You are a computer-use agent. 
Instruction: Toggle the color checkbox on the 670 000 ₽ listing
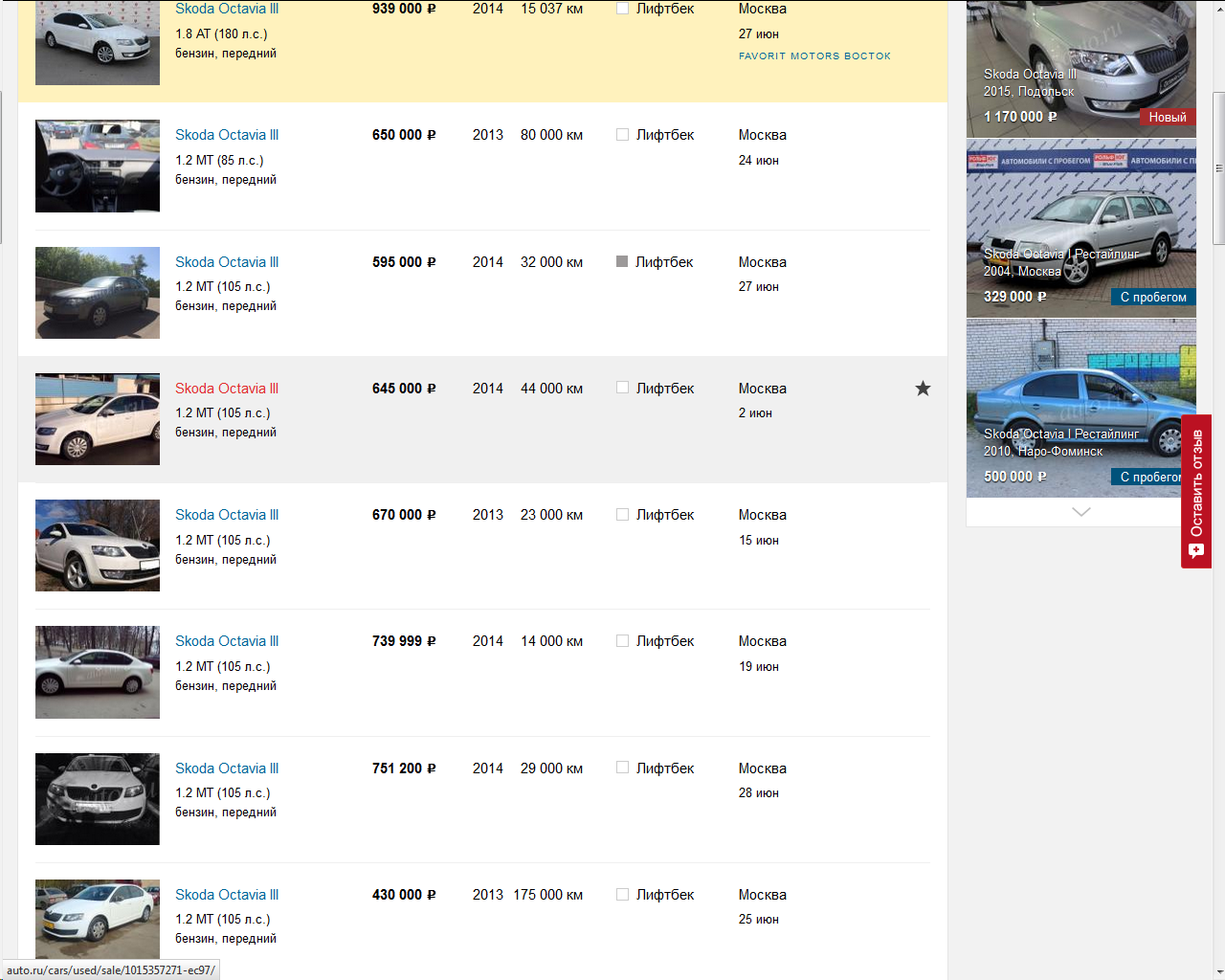(x=622, y=514)
